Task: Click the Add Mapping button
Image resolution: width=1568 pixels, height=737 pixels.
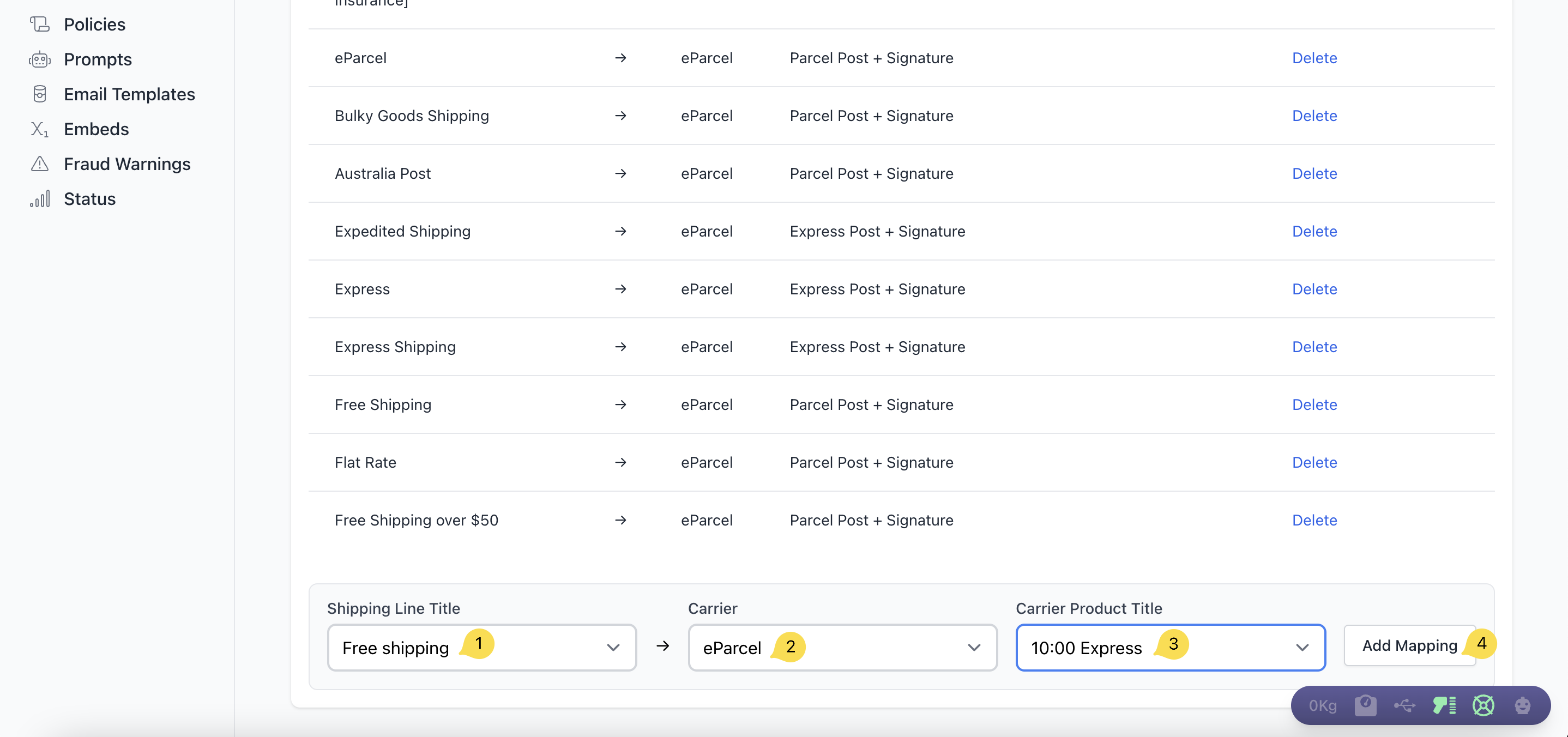Action: (x=1409, y=645)
